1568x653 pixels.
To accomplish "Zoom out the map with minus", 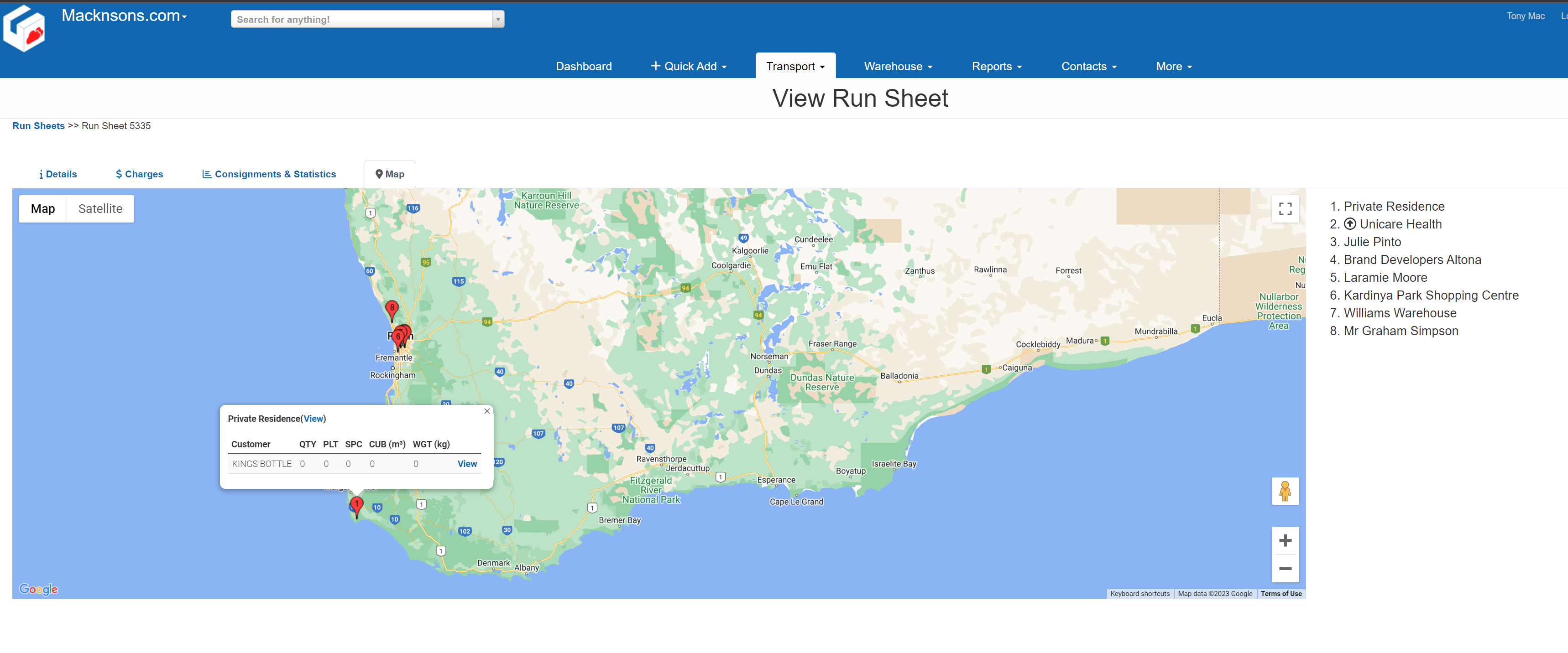I will (1285, 569).
